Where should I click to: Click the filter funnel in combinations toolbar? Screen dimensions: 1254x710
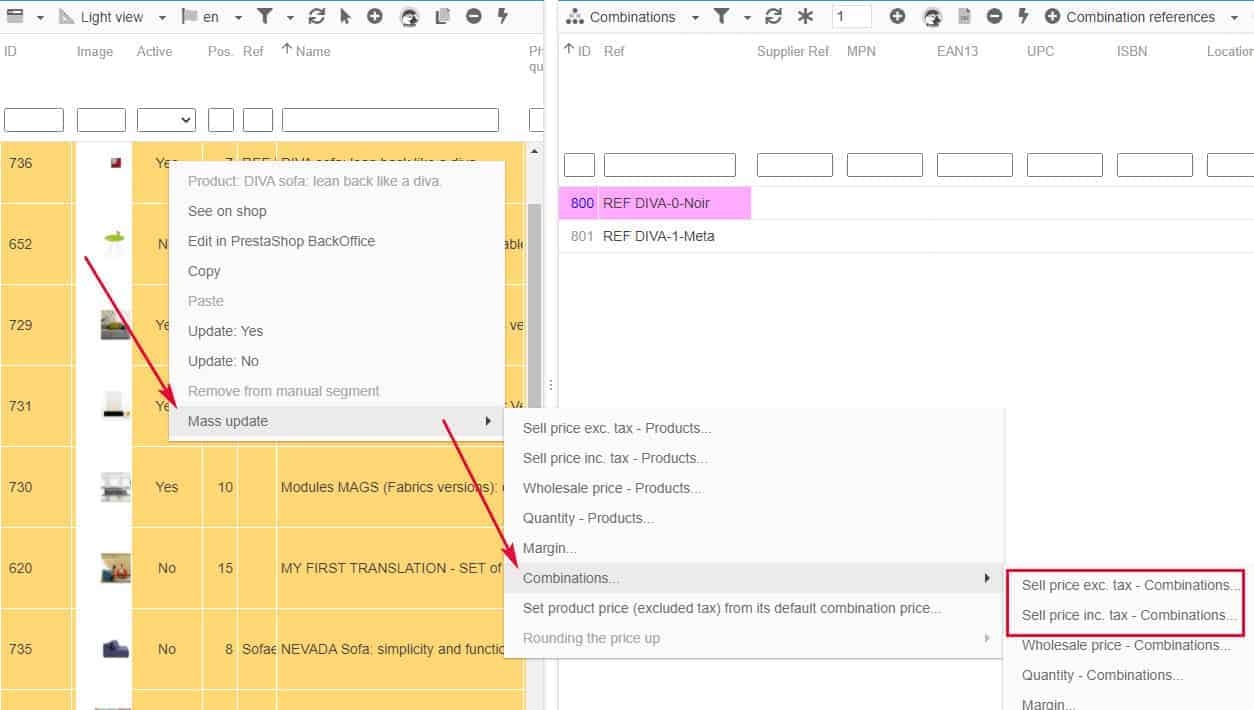pos(721,17)
